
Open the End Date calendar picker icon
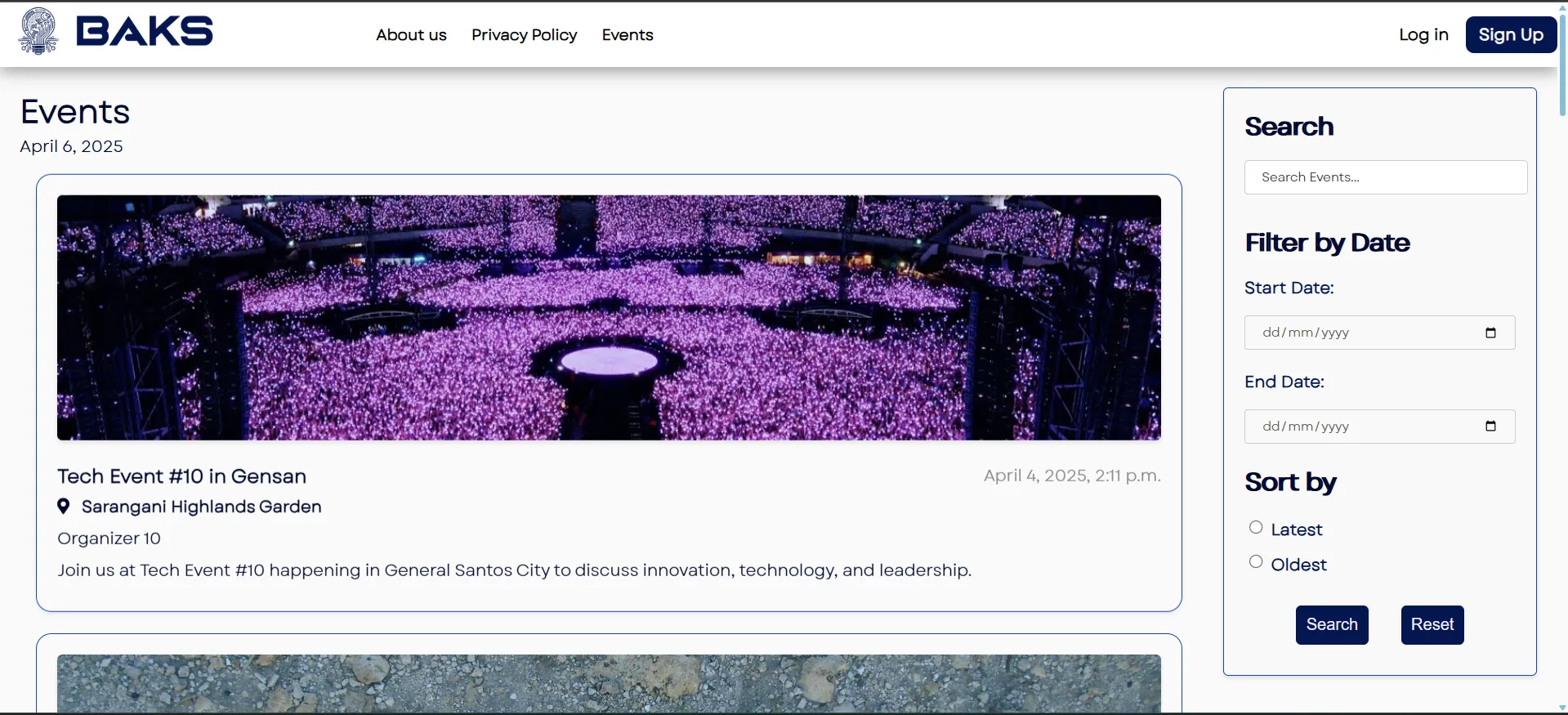click(x=1490, y=427)
